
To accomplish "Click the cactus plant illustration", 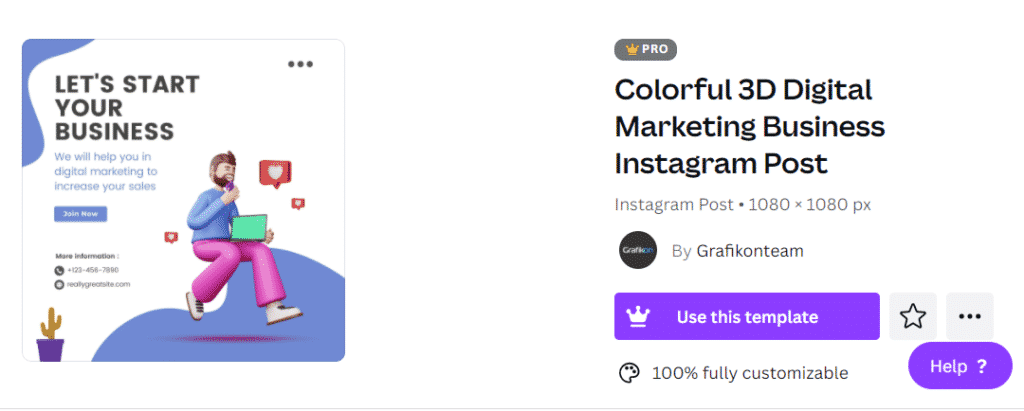I will tap(49, 335).
